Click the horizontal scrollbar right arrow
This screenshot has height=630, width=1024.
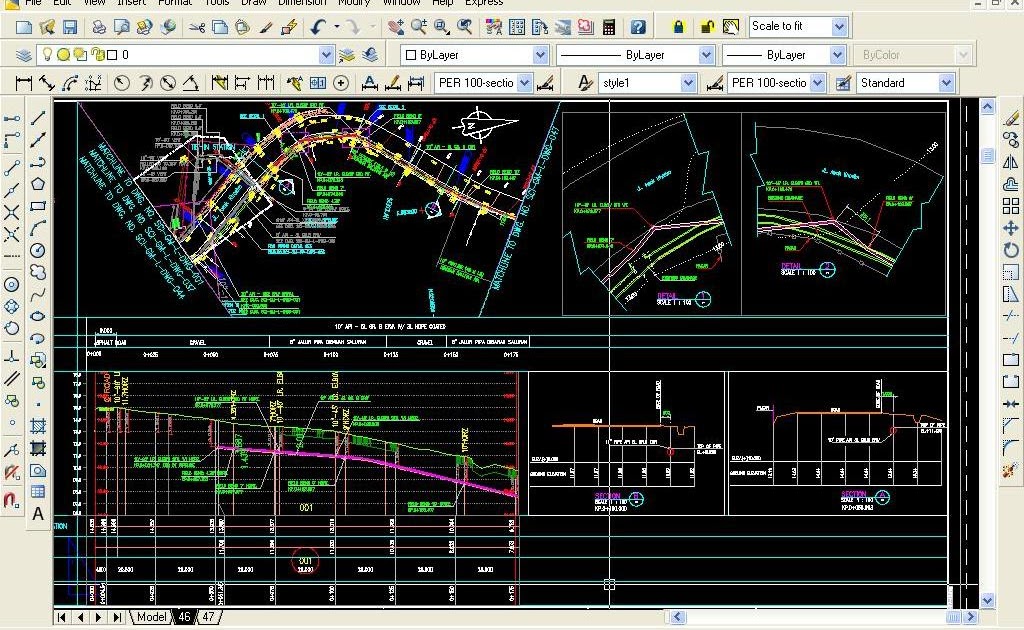pyautogui.click(x=970, y=617)
